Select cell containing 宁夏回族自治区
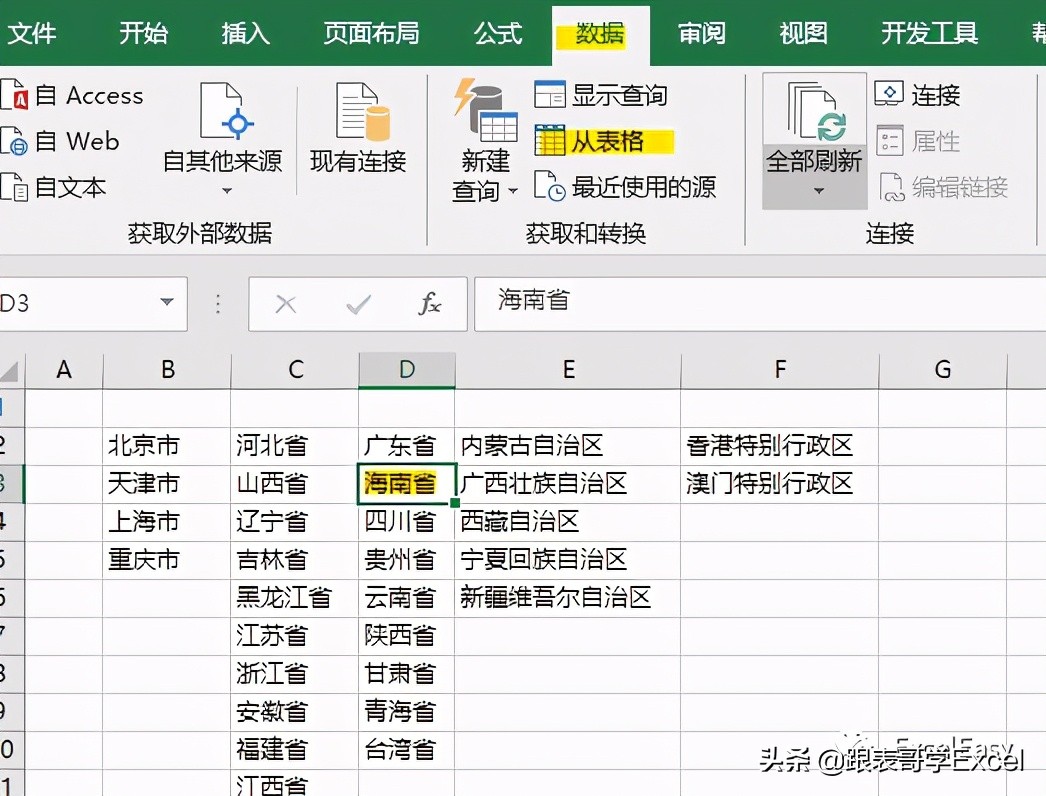Image resolution: width=1046 pixels, height=796 pixels. (x=568, y=560)
